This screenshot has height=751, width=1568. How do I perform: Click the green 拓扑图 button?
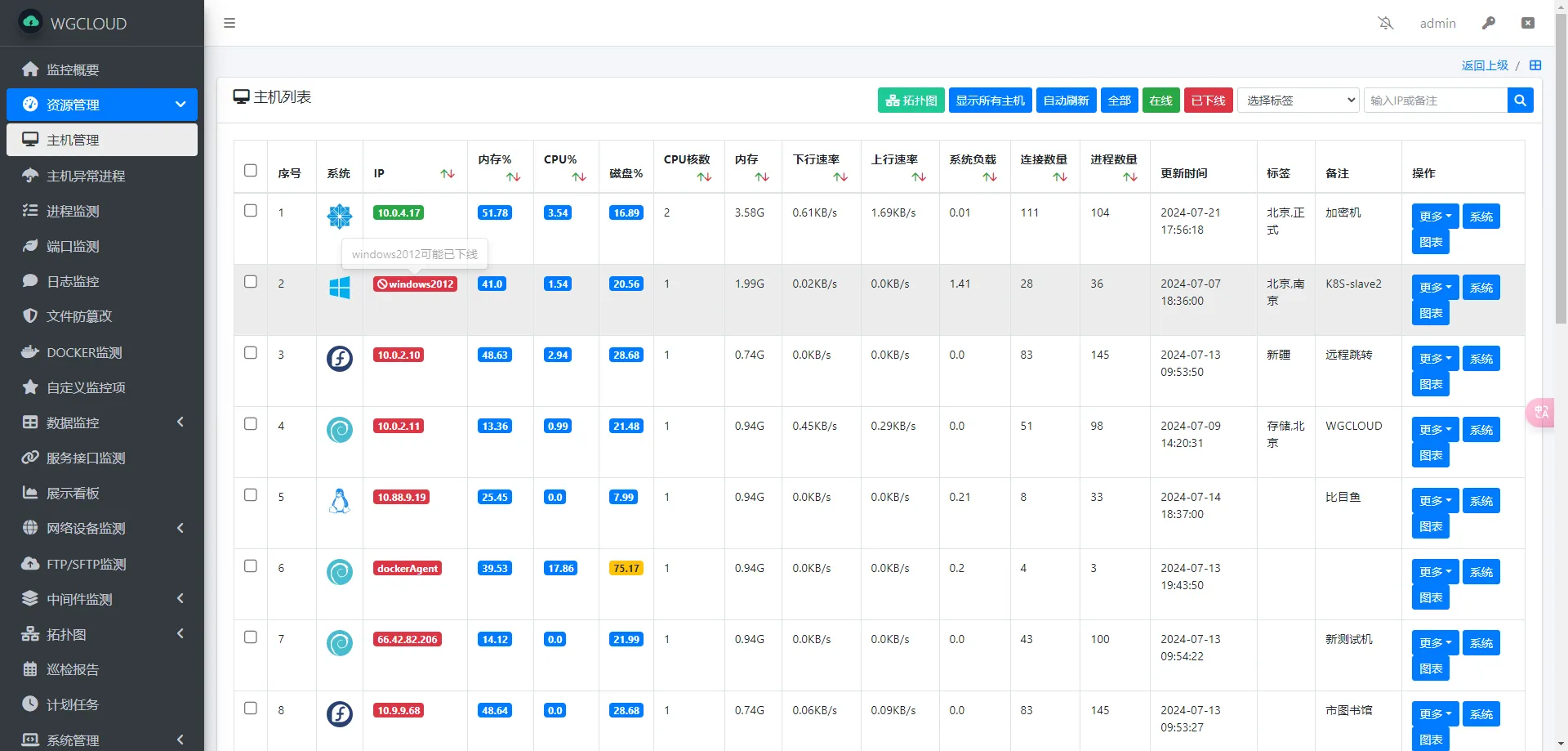tap(911, 101)
